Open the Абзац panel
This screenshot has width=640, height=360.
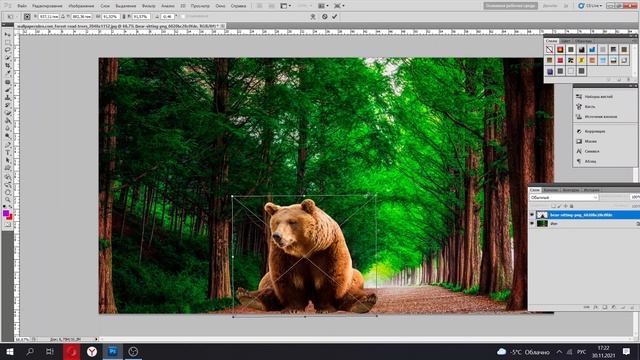(586, 162)
